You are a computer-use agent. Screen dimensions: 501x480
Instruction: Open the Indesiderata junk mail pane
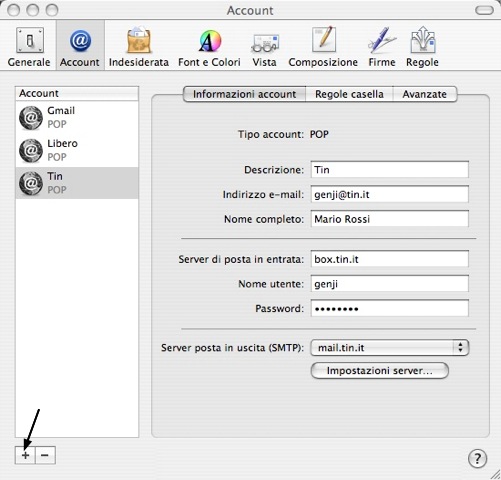(139, 47)
